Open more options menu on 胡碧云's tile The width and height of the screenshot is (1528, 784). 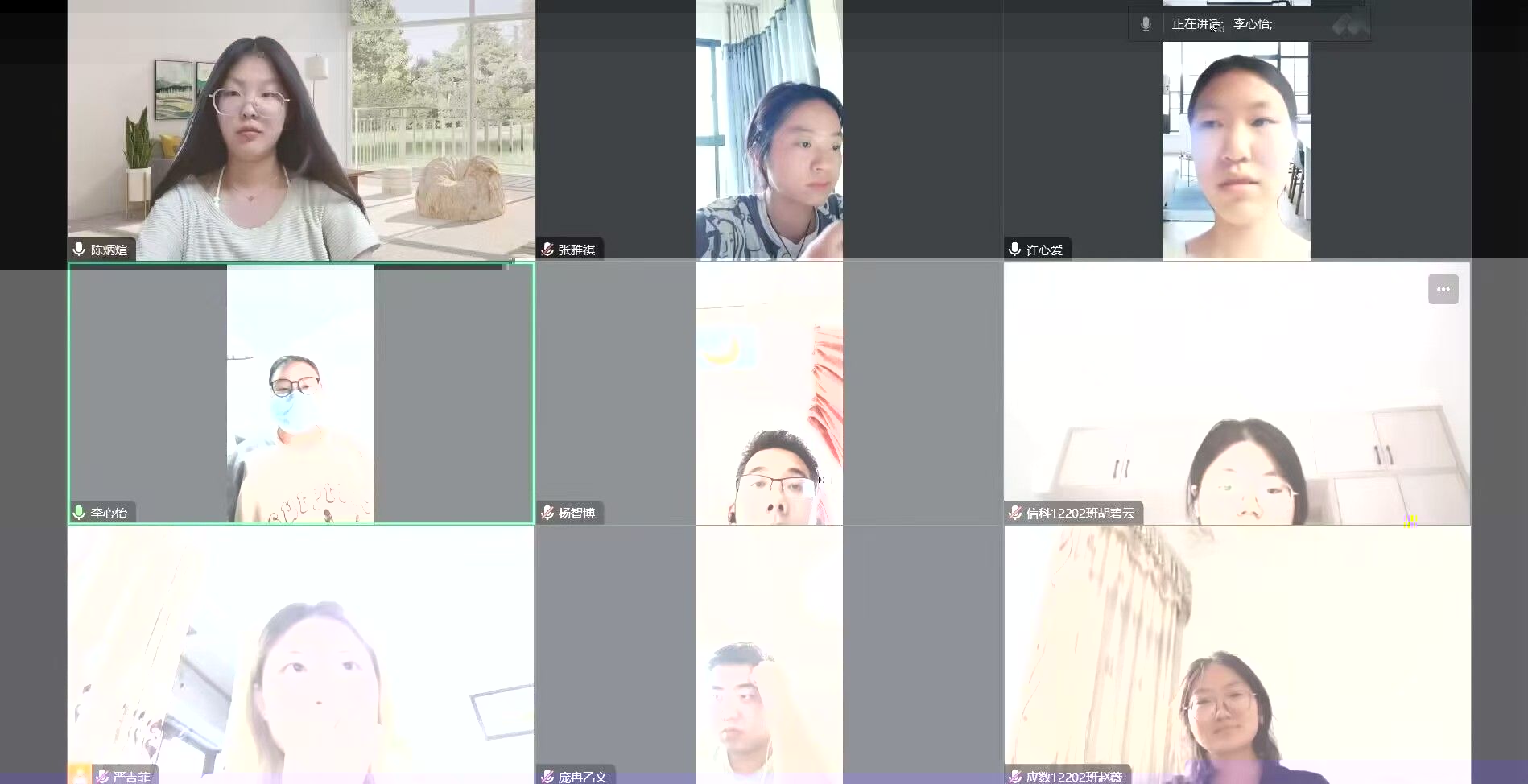click(x=1443, y=289)
